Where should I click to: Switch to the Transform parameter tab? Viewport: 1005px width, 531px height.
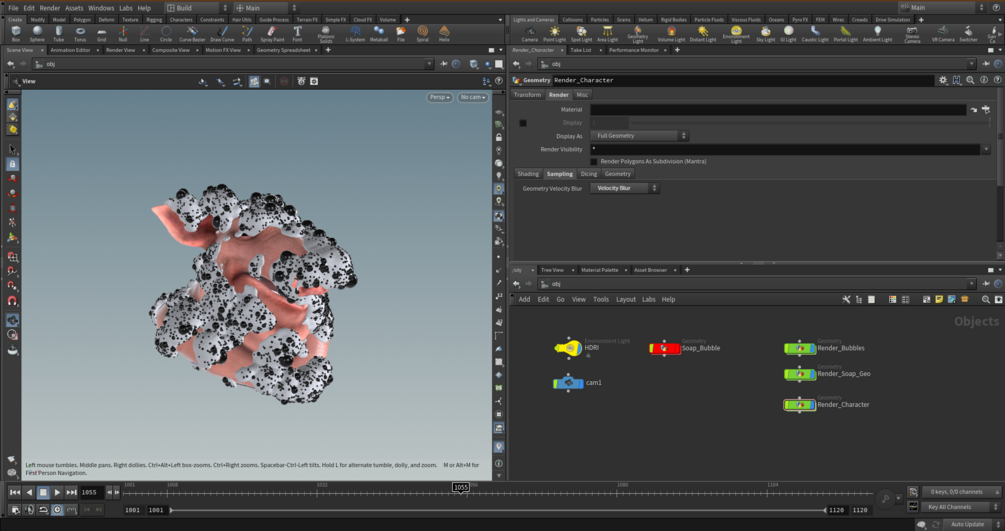coord(527,95)
